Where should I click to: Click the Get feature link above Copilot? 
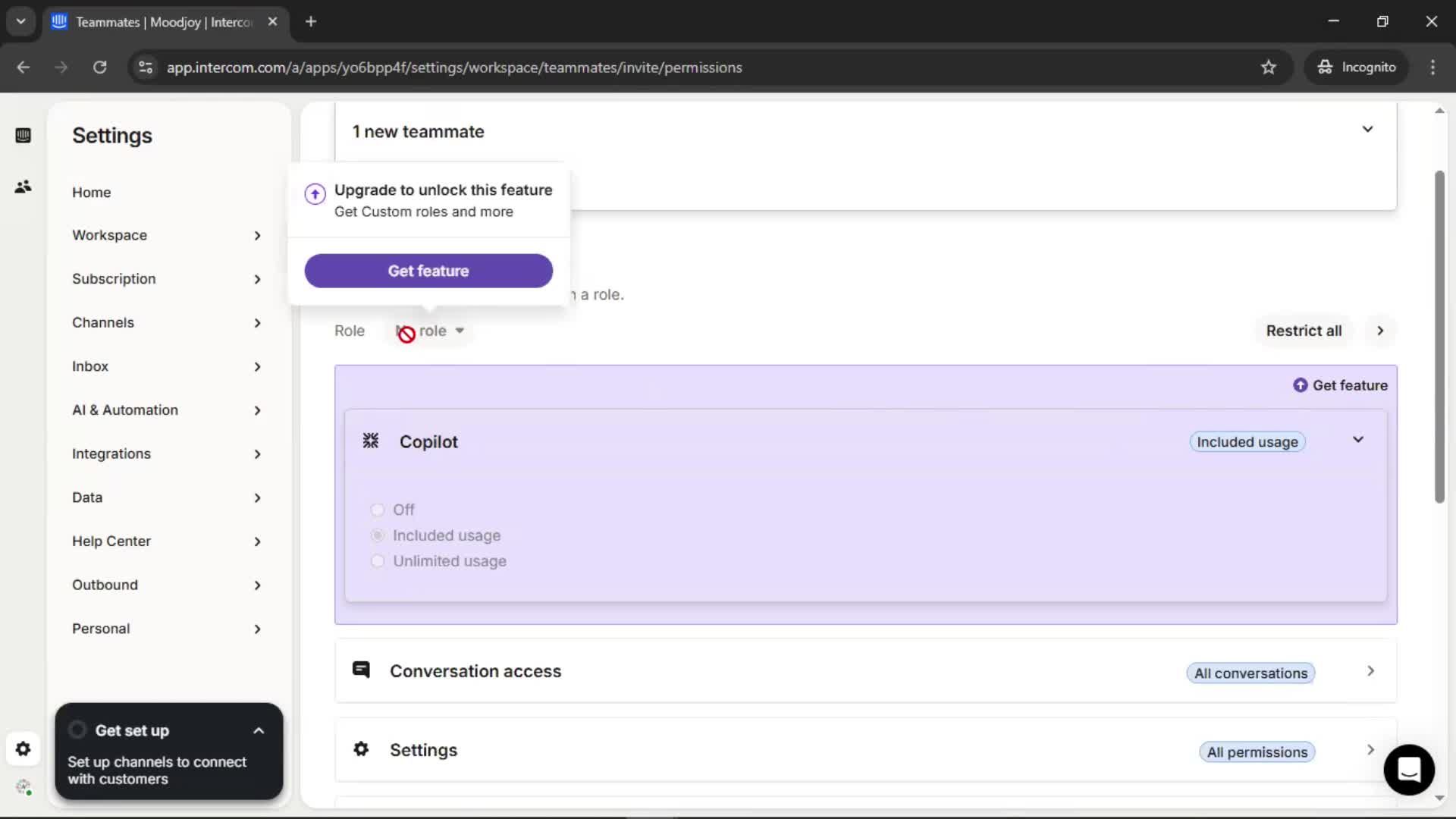click(1340, 385)
